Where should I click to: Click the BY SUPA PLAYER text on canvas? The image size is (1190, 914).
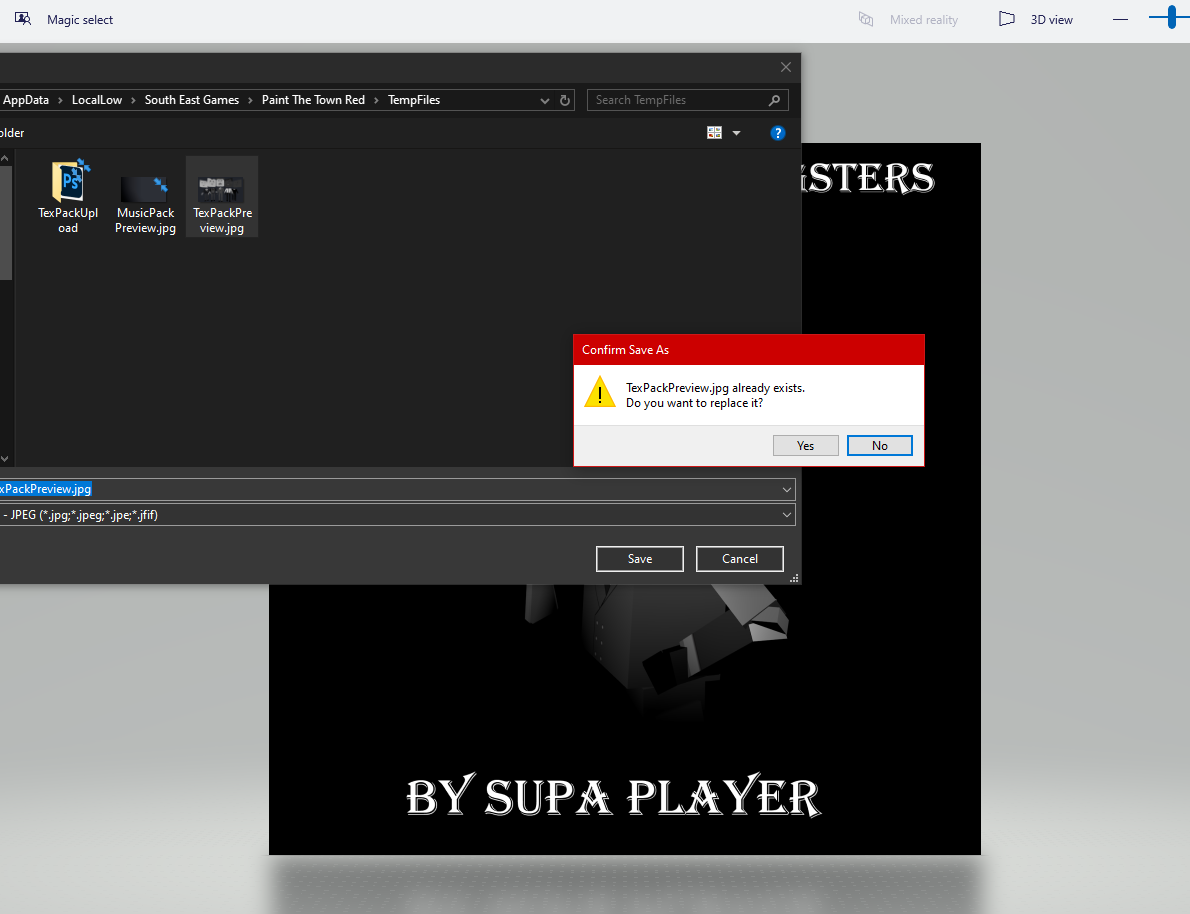pos(613,796)
